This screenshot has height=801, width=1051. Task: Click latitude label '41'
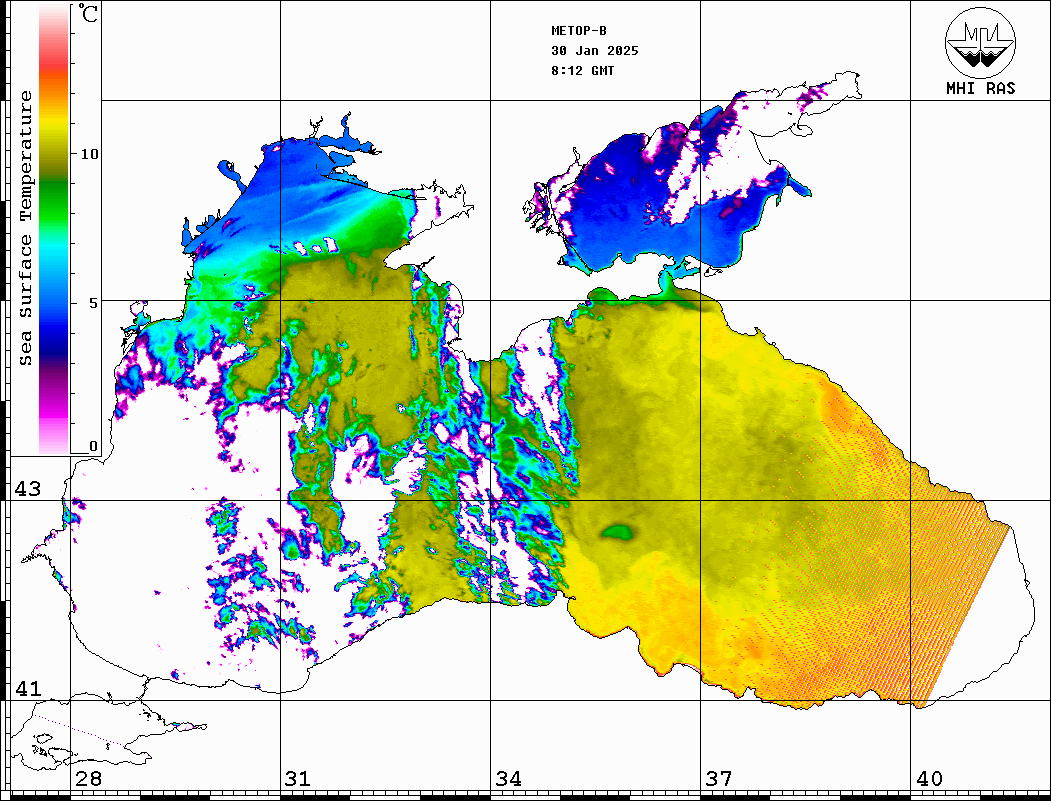click(x=28, y=688)
